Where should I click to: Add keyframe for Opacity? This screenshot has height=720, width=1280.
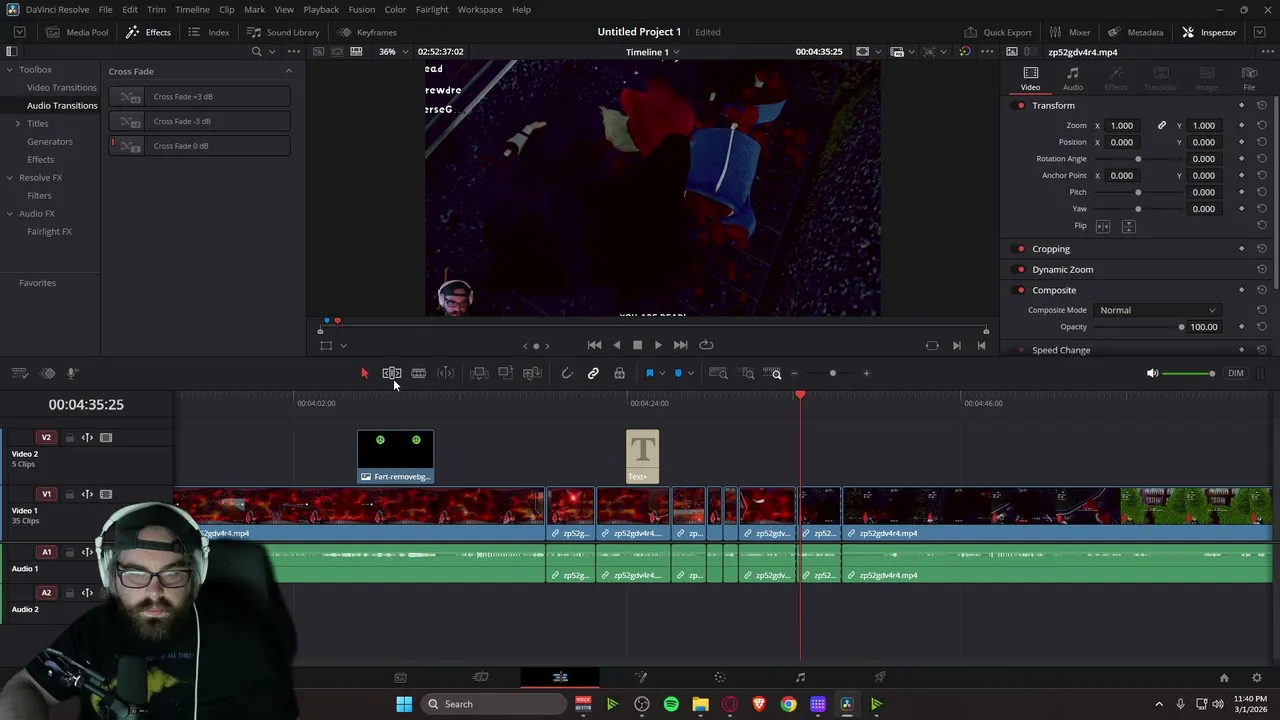pyautogui.click(x=1242, y=327)
